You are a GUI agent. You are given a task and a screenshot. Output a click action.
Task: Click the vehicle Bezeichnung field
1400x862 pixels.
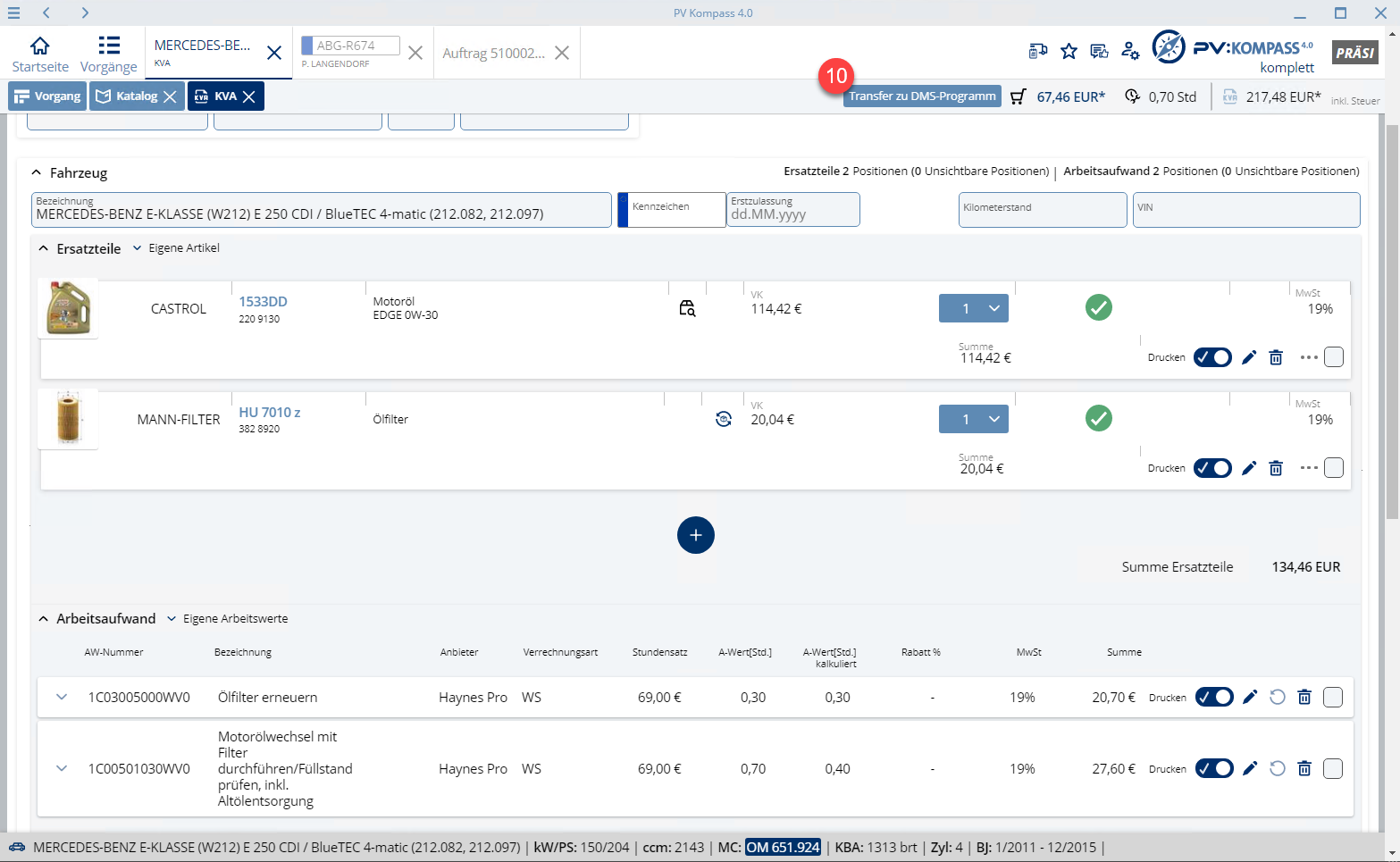(x=322, y=210)
